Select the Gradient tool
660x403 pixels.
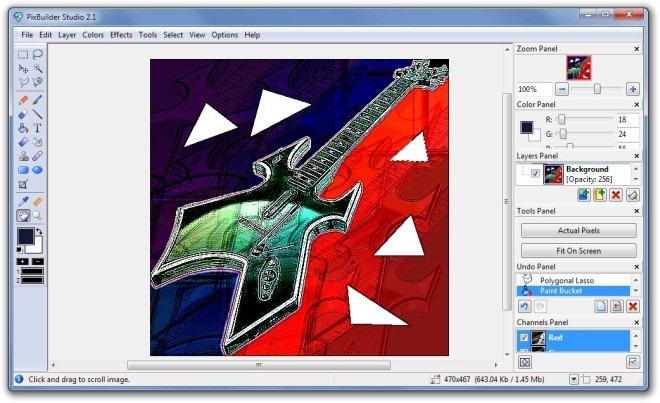pyautogui.click(x=23, y=142)
